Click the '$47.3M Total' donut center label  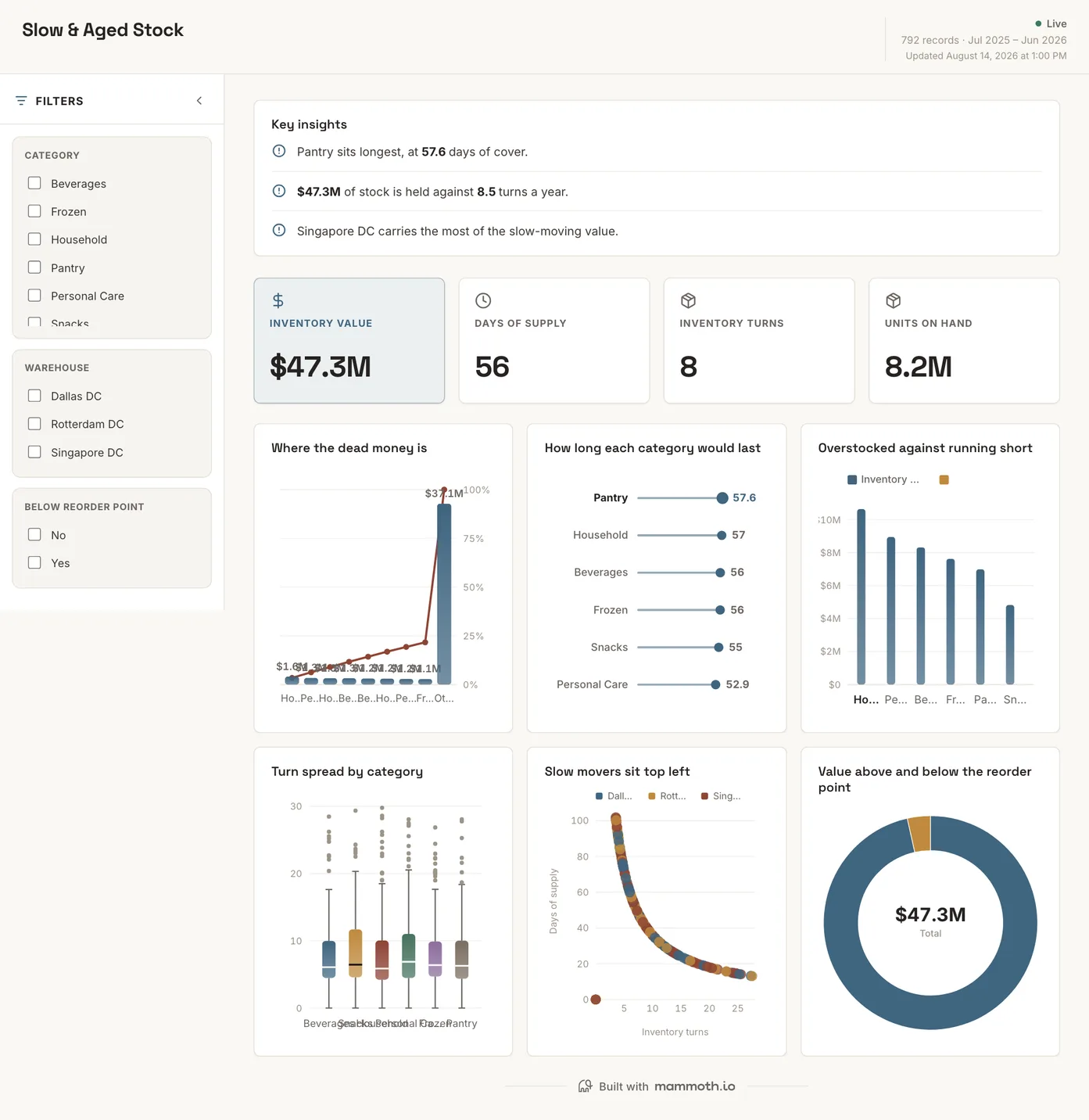pos(930,921)
